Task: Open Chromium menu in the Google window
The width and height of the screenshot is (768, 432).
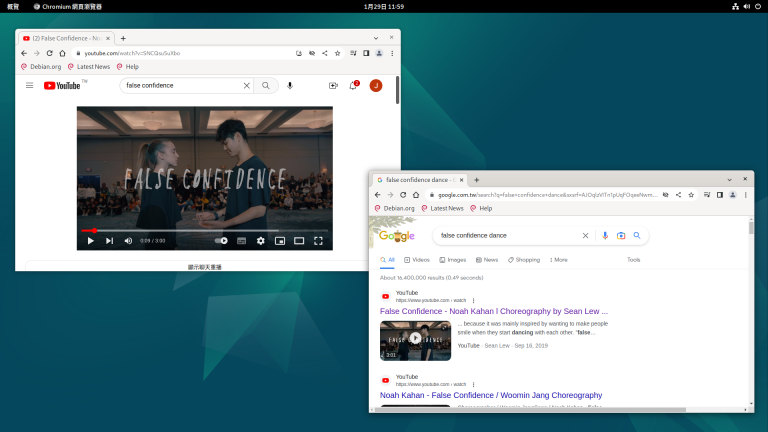Action: click(745, 195)
